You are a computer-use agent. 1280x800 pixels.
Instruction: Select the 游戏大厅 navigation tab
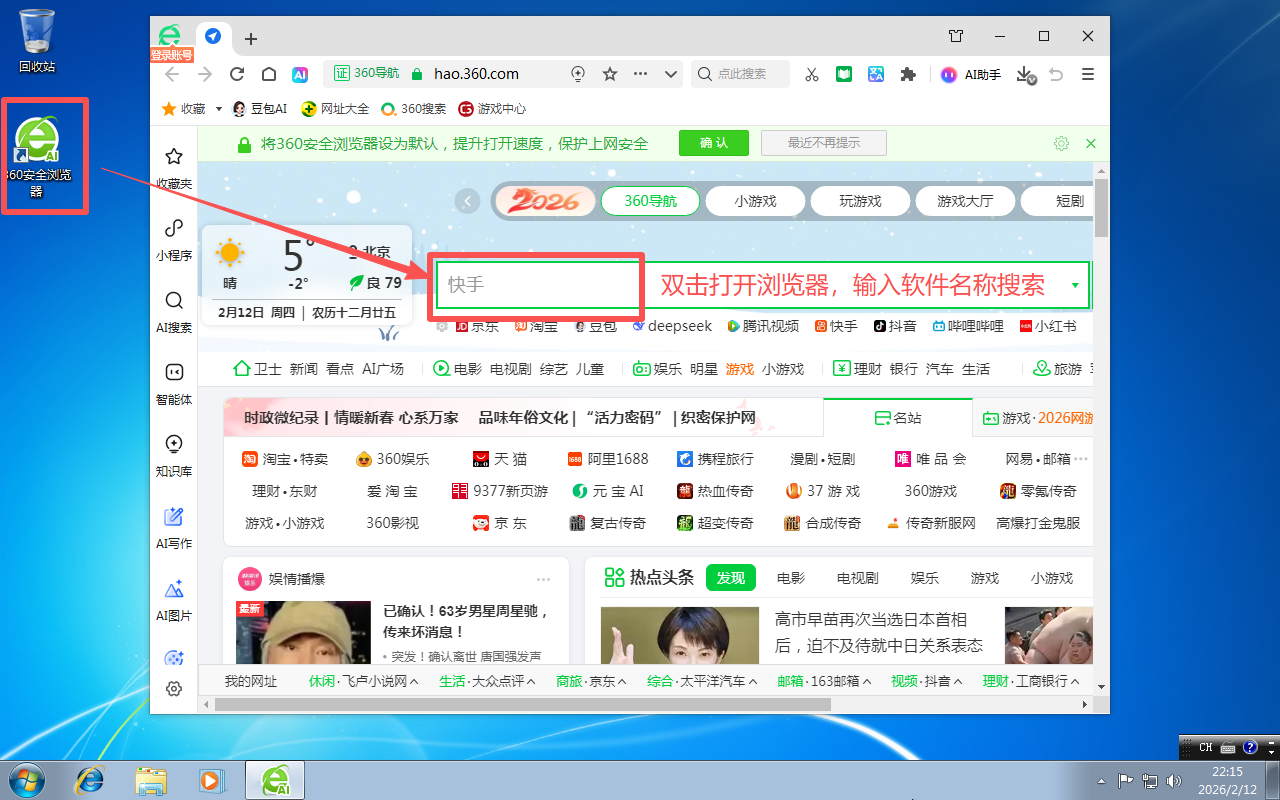[x=965, y=201]
